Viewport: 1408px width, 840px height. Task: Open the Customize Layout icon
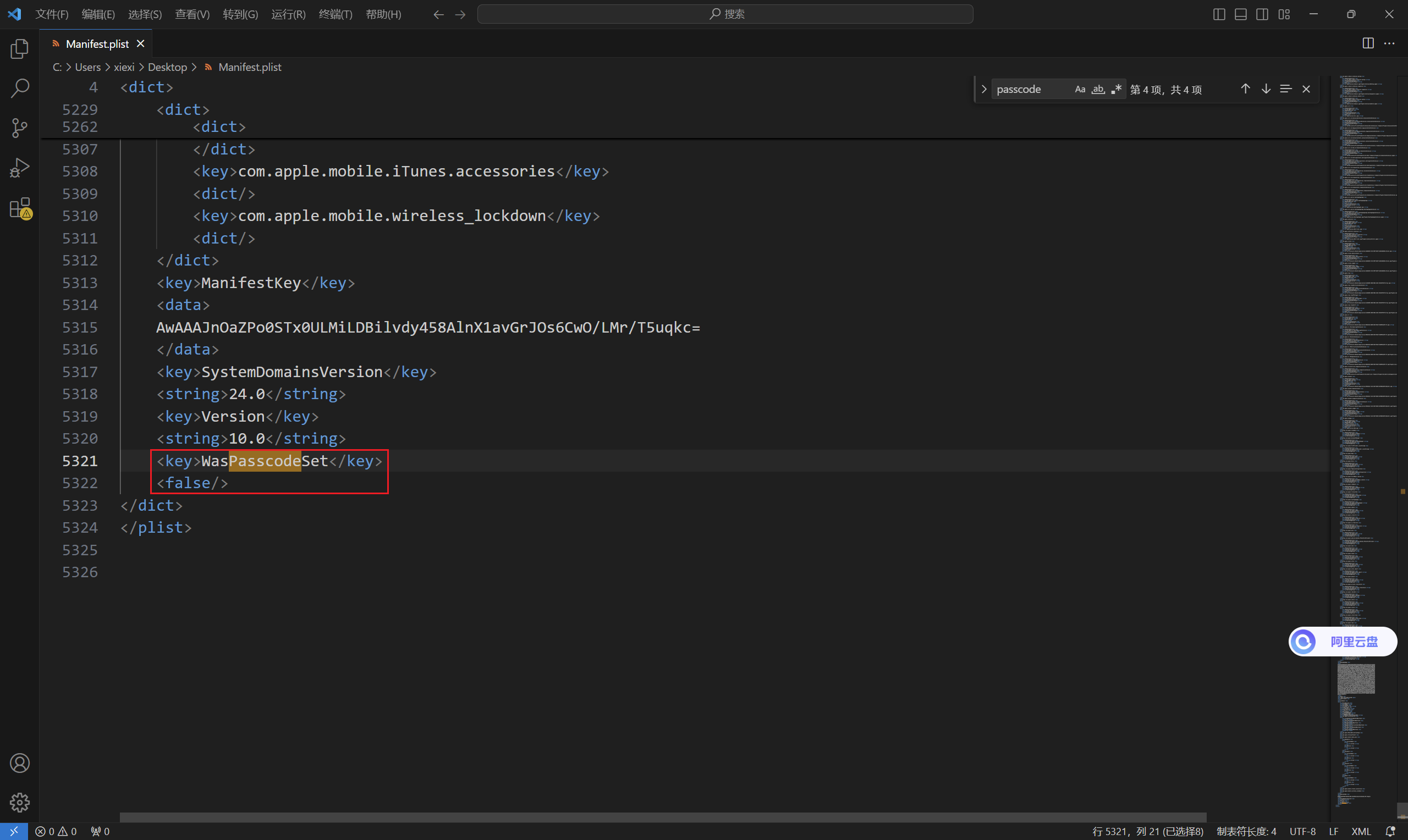point(1284,14)
